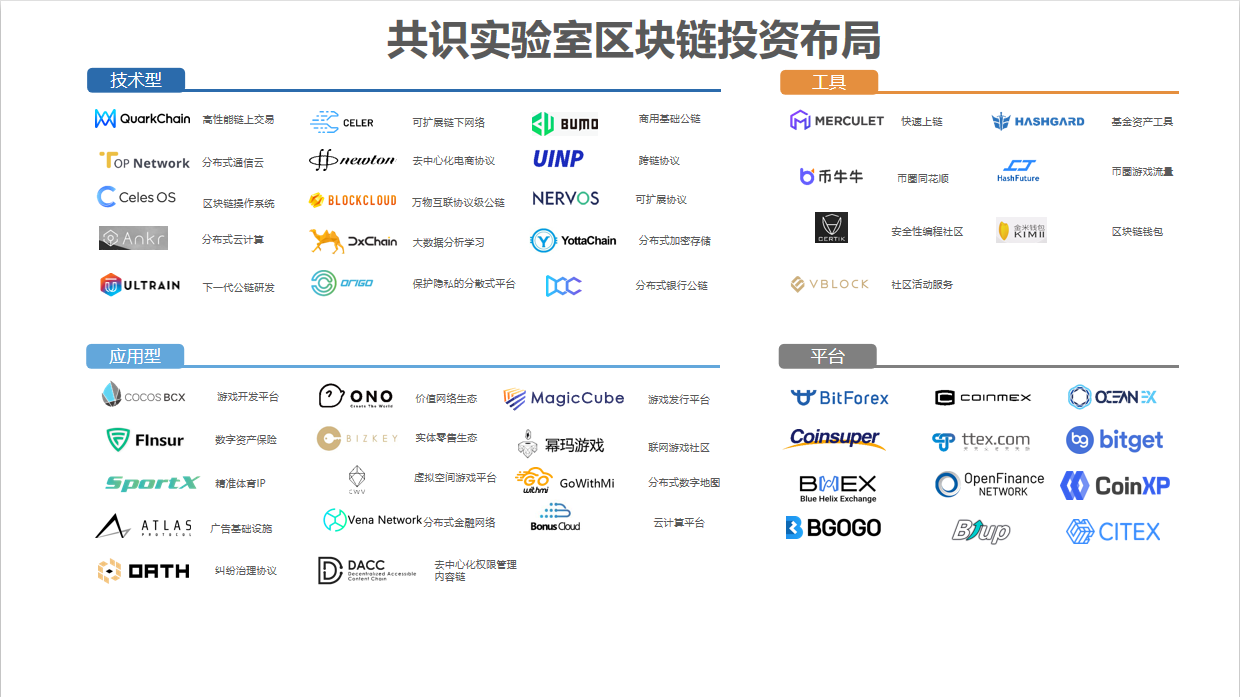Click the VBLOCK logo
This screenshot has height=697, width=1240.
(x=829, y=284)
